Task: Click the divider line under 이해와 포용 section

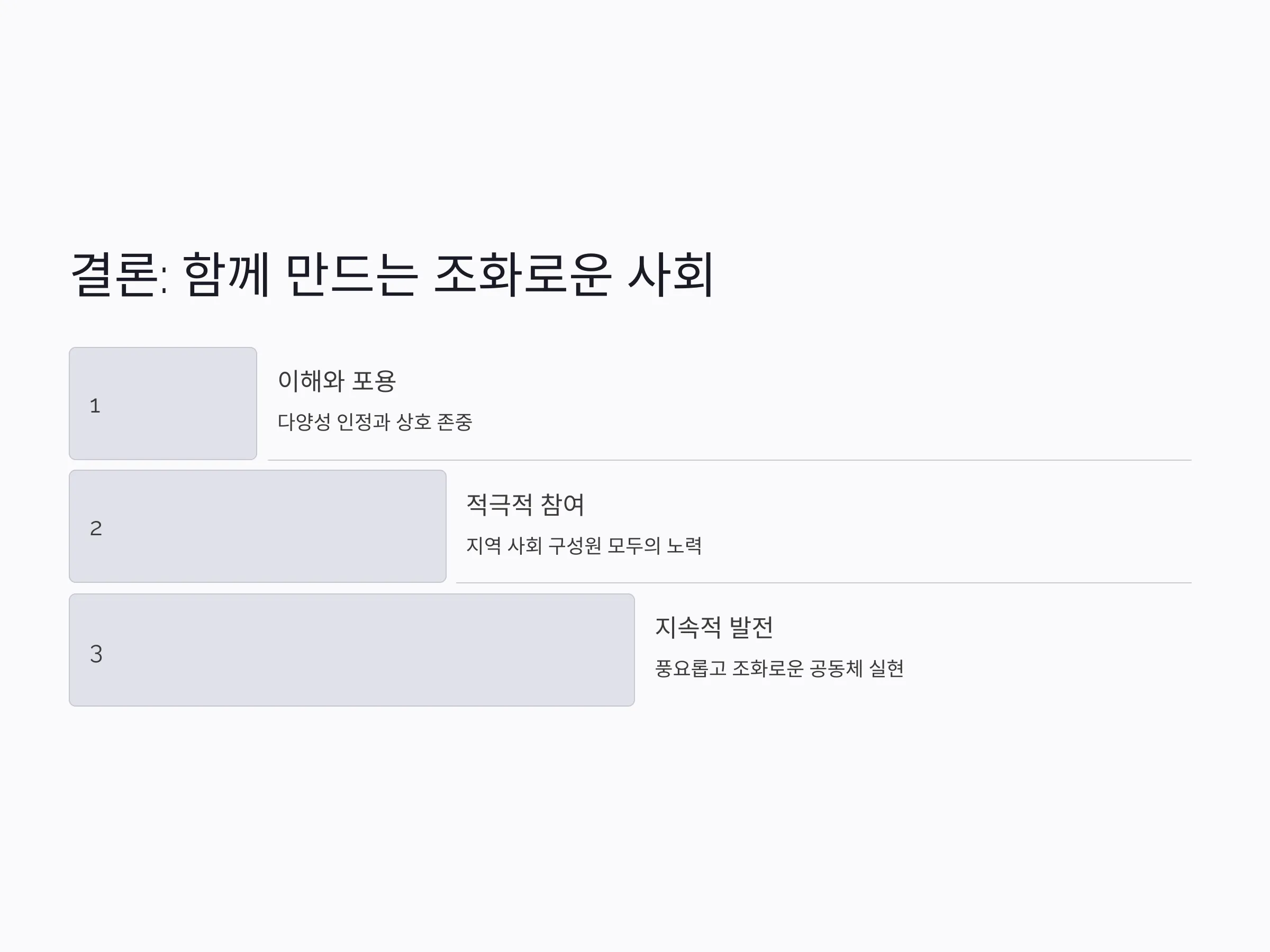Action: pos(730,460)
